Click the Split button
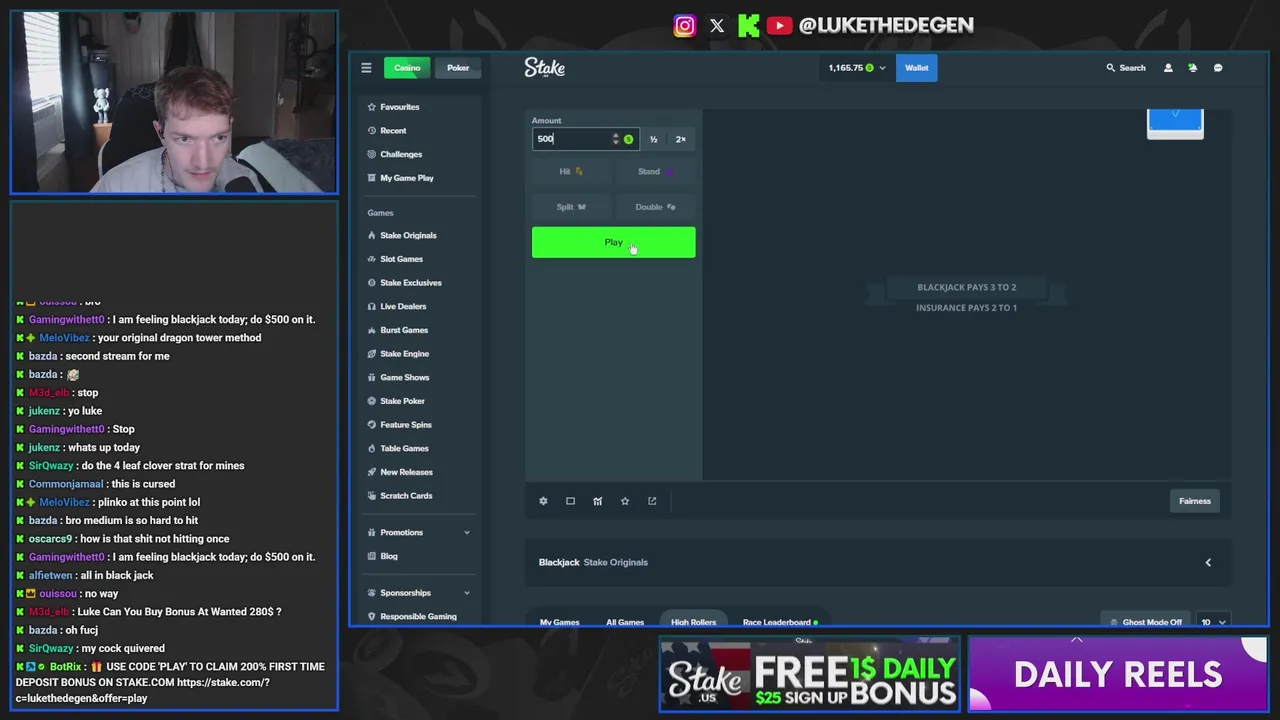 (571, 207)
